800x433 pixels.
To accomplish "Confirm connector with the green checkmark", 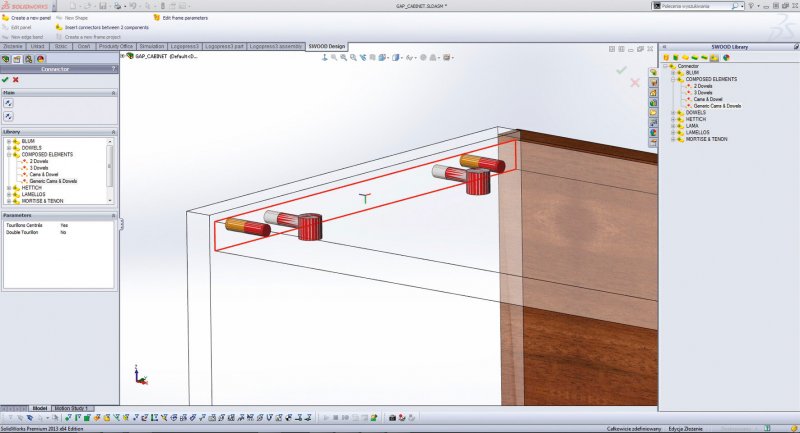I will click(6, 80).
